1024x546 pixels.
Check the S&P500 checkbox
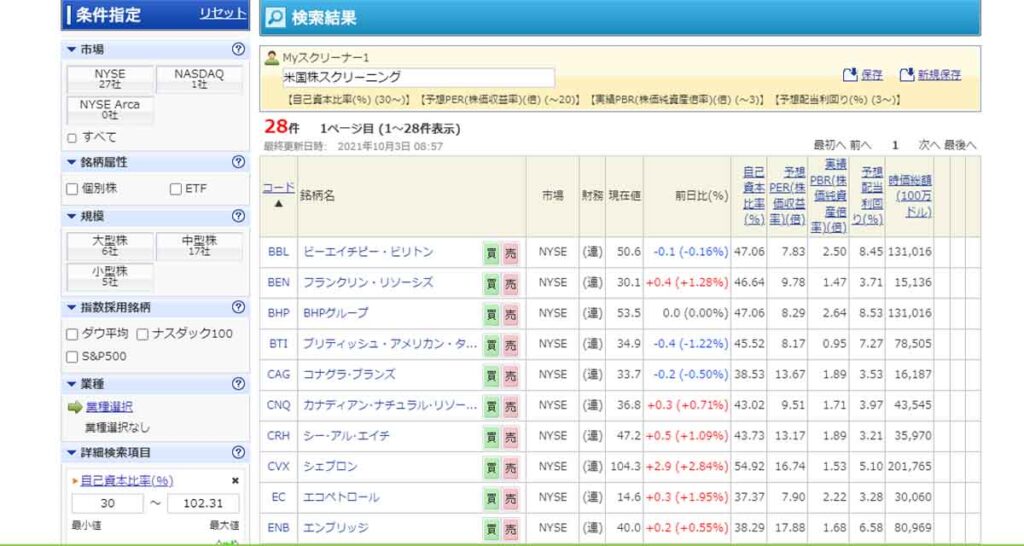[x=72, y=357]
